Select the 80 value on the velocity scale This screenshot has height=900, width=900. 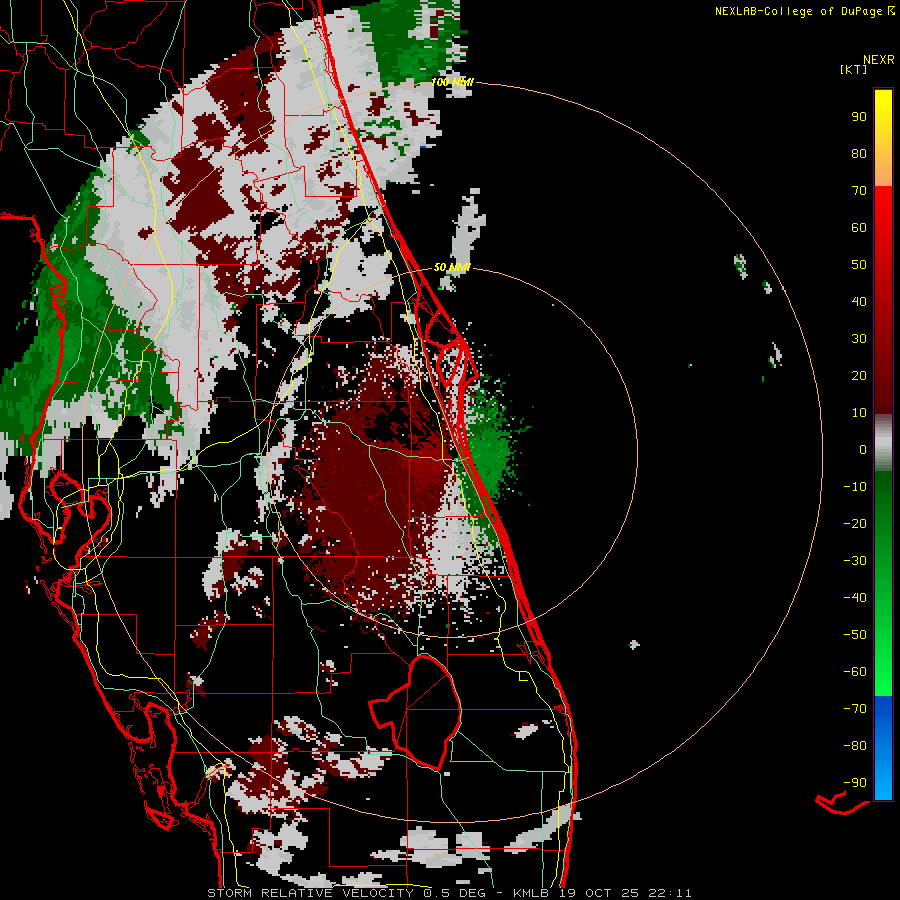click(x=859, y=154)
